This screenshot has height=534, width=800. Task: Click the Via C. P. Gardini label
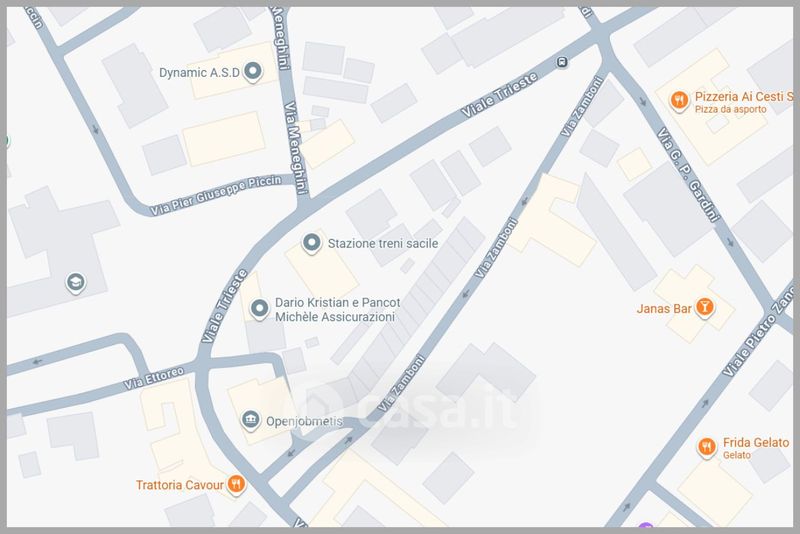click(688, 175)
